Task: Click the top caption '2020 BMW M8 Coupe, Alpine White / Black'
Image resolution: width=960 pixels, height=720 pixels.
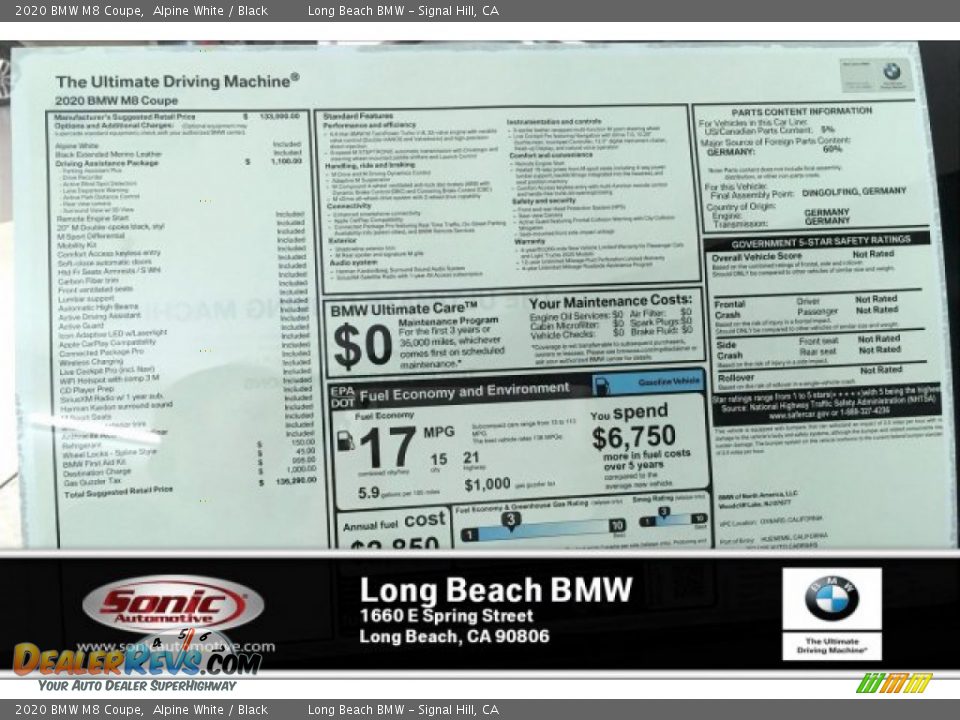Action: pos(141,10)
